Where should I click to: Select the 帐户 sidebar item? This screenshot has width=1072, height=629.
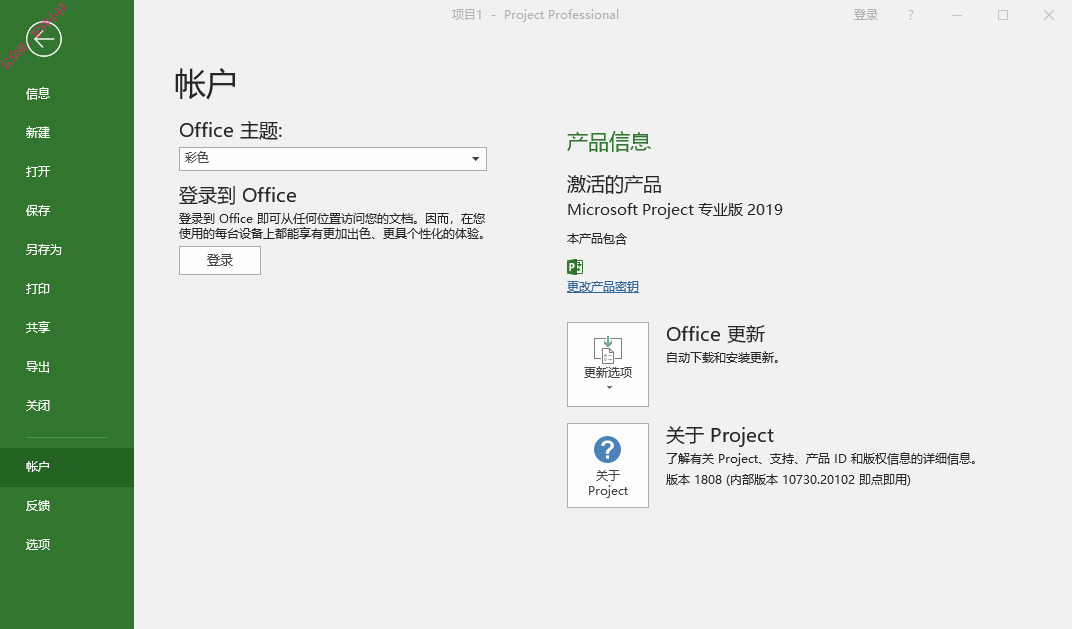point(67,467)
